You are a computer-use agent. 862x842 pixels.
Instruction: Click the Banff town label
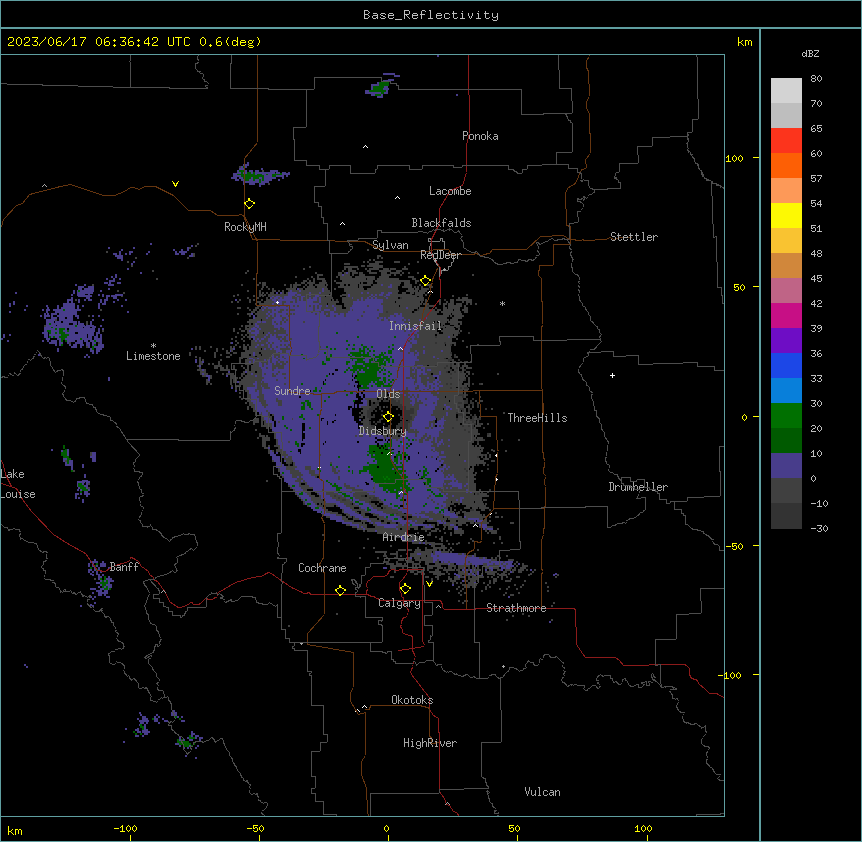point(124,567)
